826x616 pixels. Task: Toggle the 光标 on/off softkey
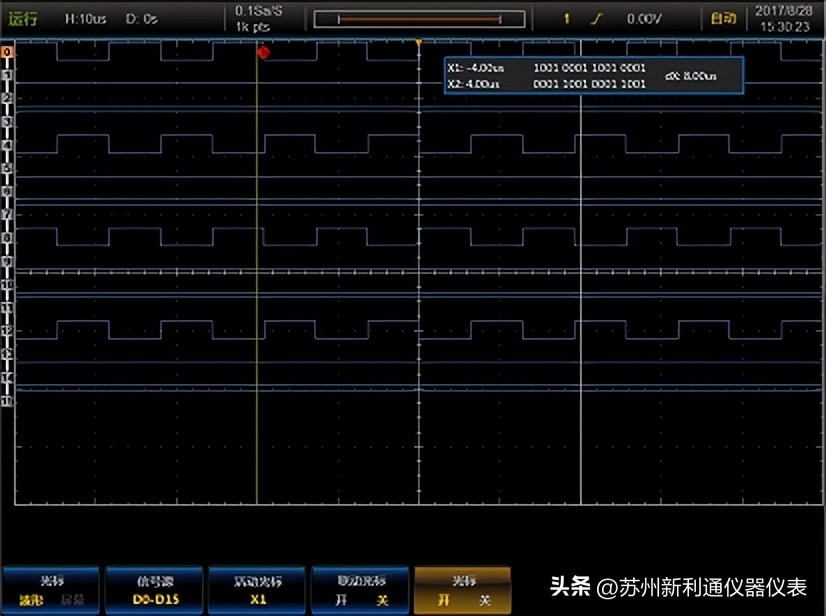(462, 591)
